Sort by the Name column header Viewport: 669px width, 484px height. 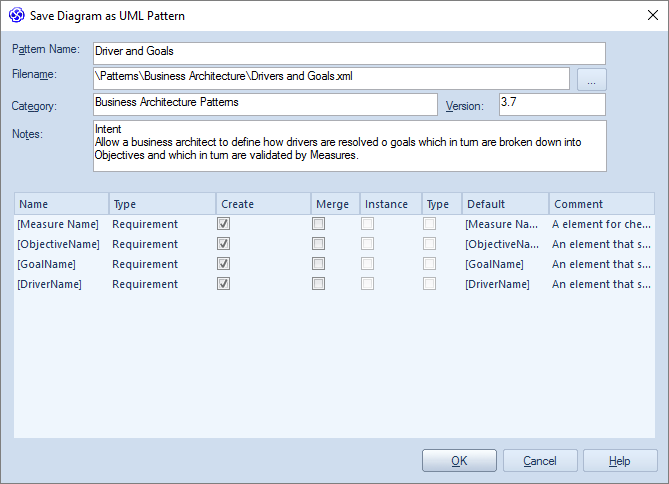[x=61, y=204]
